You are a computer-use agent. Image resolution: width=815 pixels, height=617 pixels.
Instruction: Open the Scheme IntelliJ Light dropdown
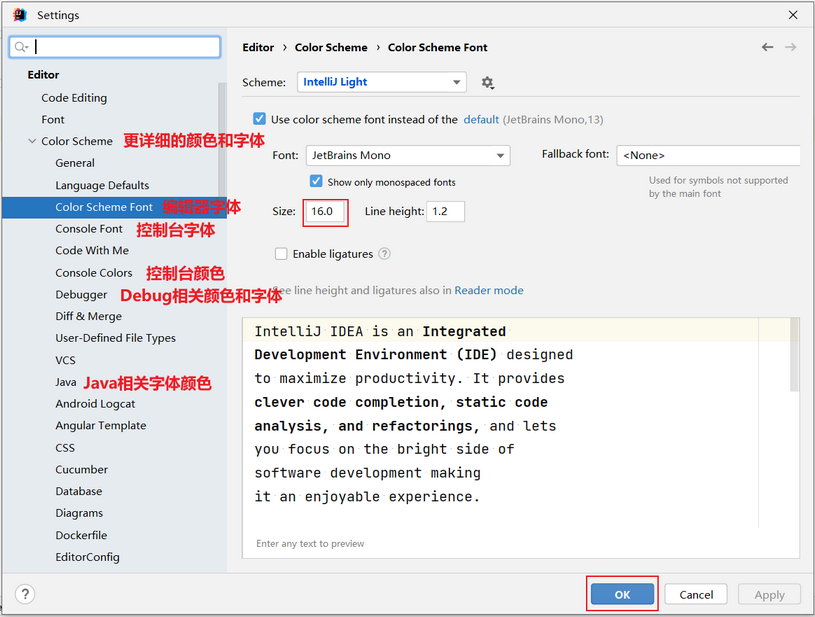[x=382, y=82]
